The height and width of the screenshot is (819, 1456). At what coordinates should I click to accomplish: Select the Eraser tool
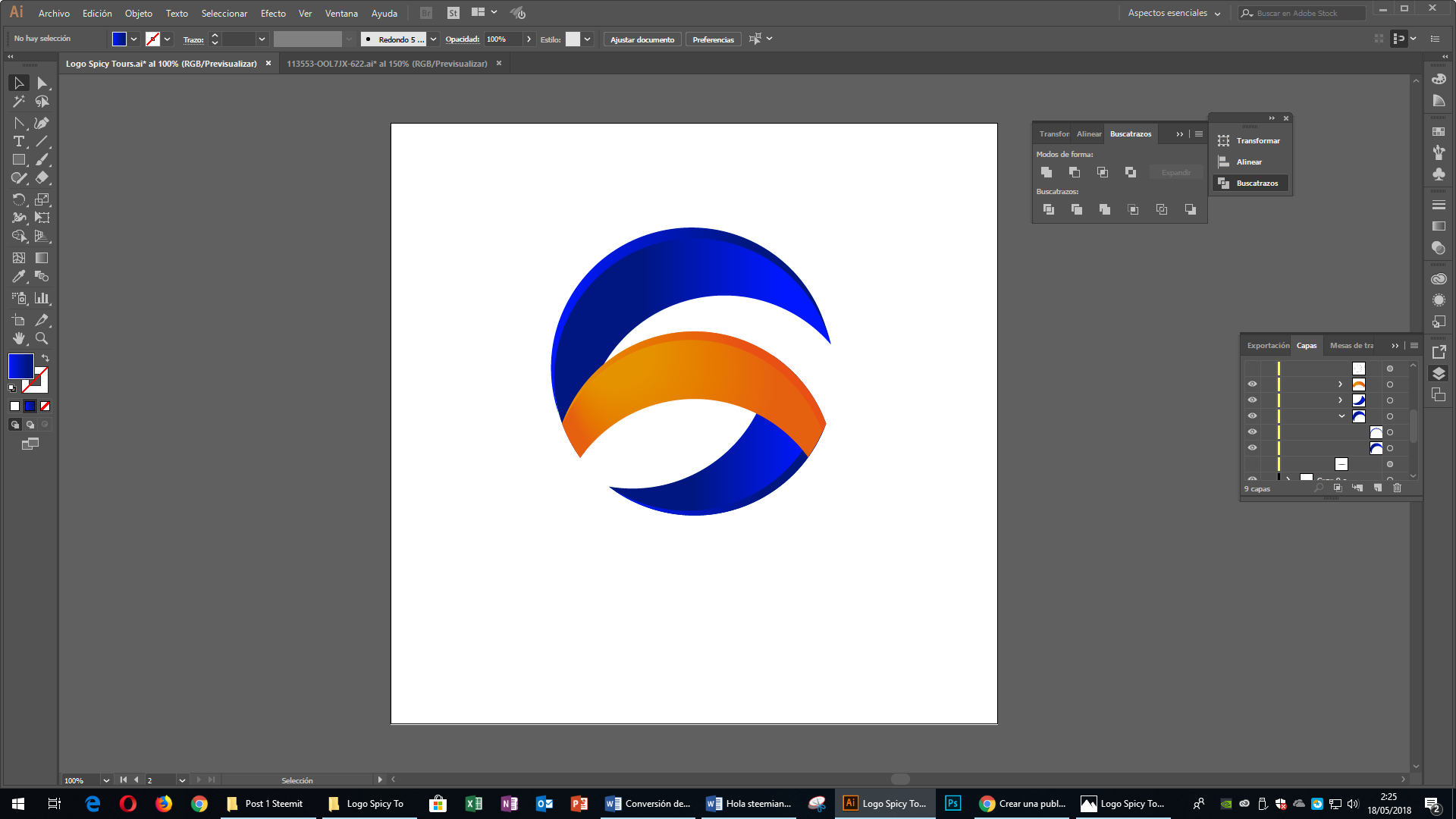tap(42, 178)
